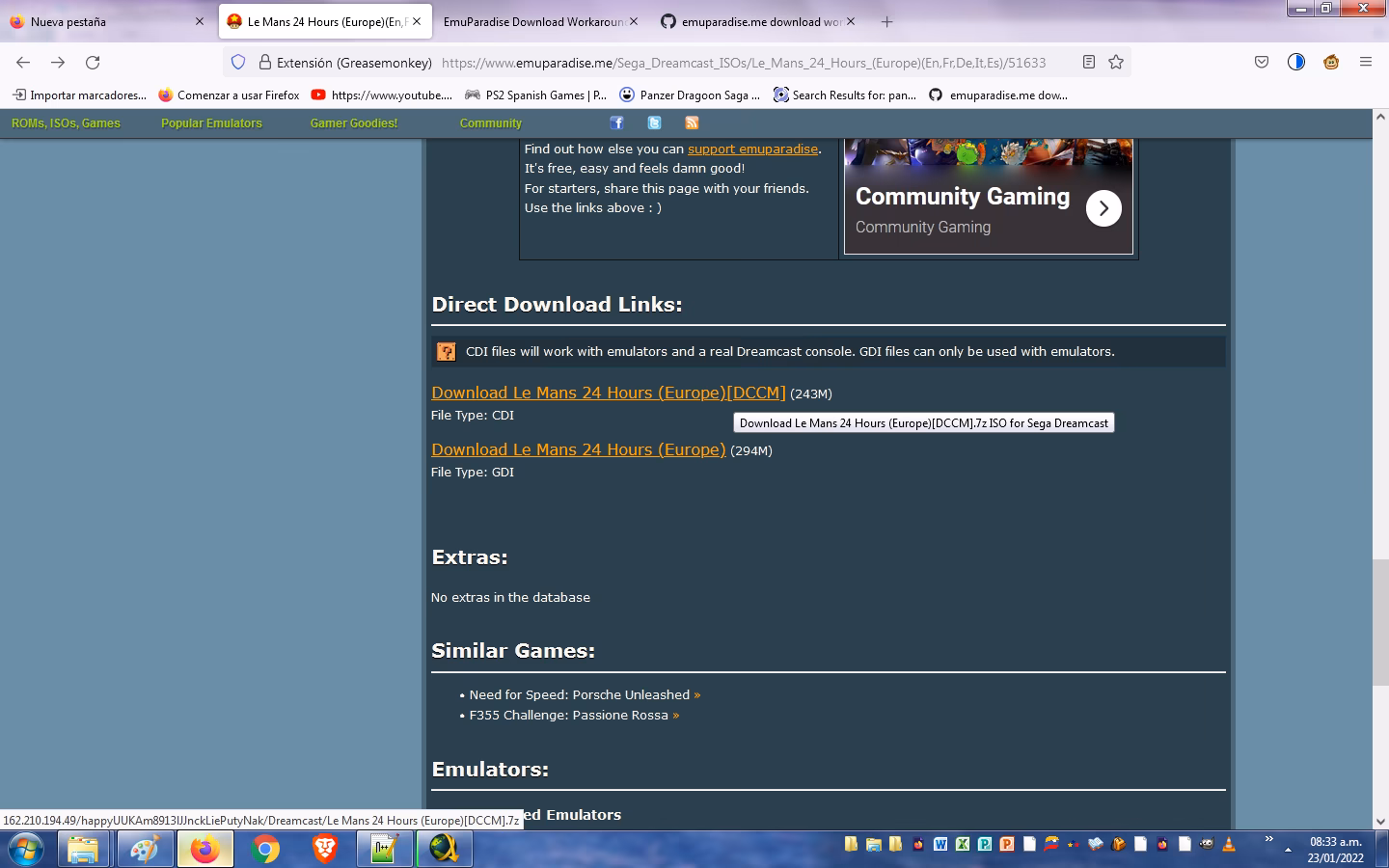
Task: Open Paint from the taskbar
Action: click(x=144, y=849)
